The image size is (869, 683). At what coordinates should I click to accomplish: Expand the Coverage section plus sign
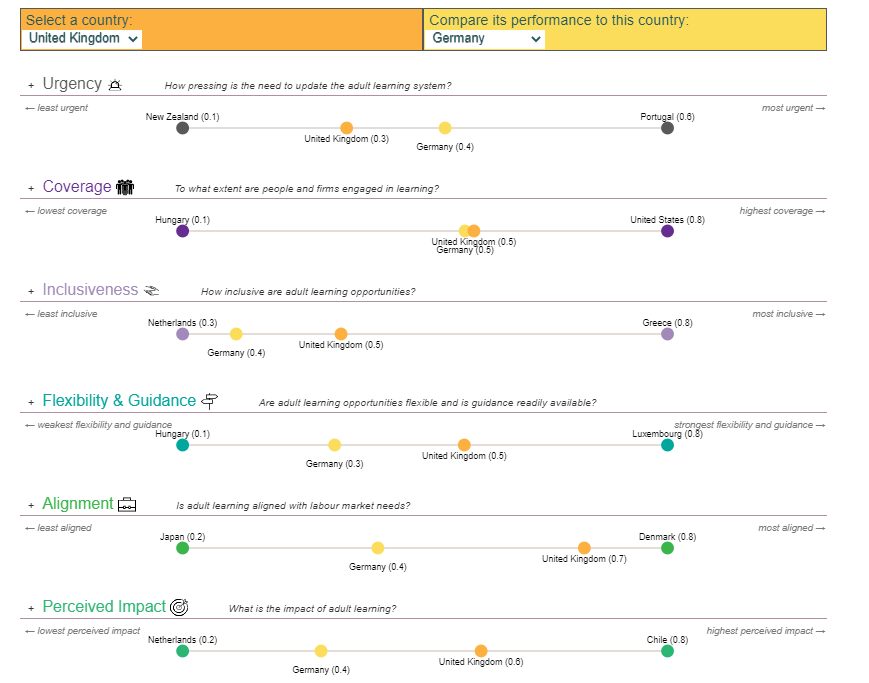click(x=31, y=189)
